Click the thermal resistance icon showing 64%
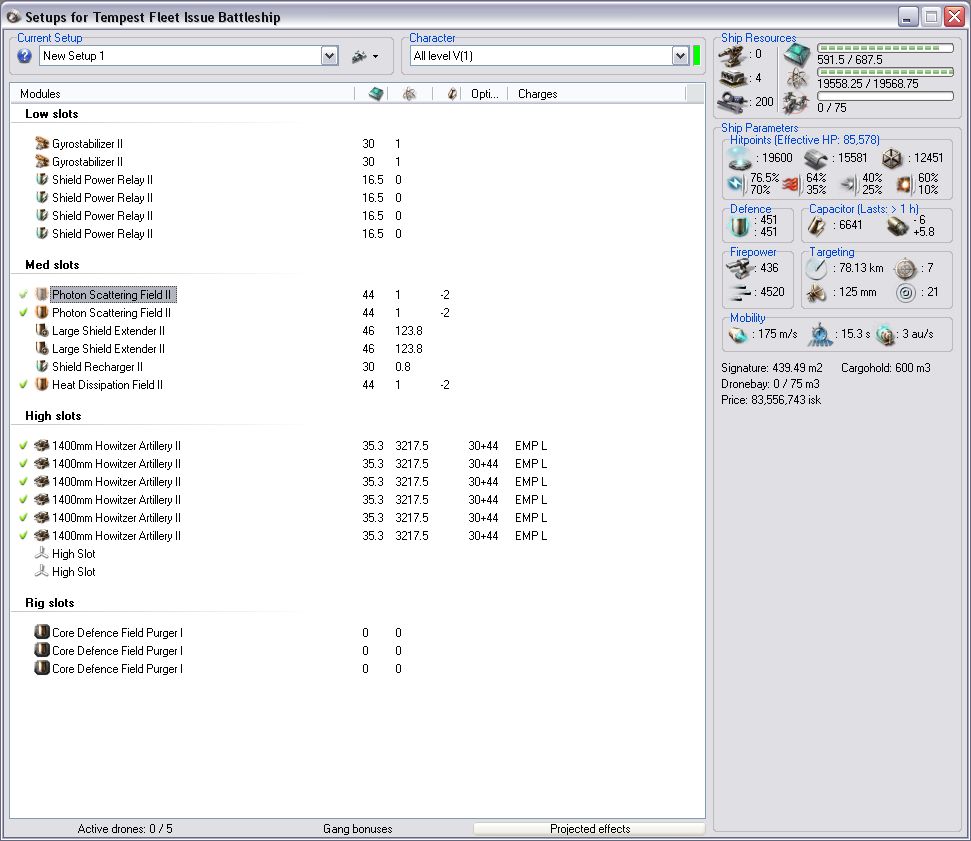 (x=791, y=183)
